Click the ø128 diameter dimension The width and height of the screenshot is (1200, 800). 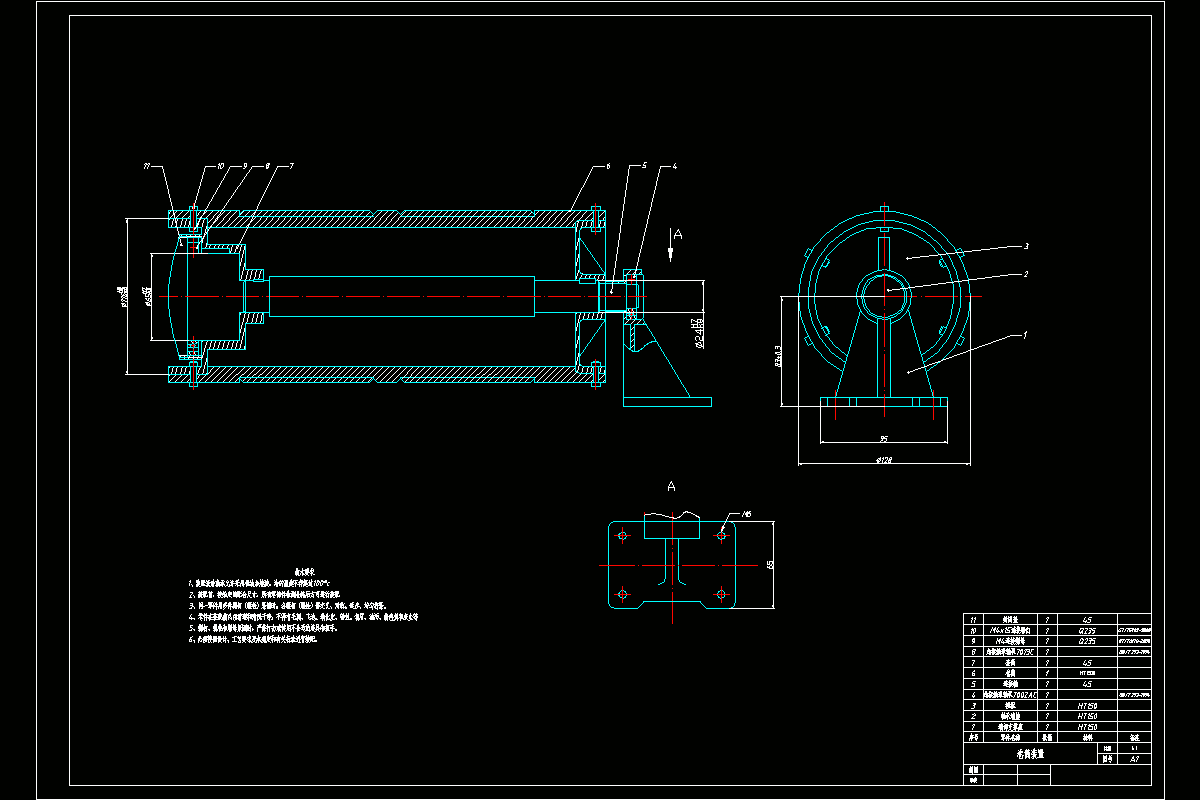884,460
